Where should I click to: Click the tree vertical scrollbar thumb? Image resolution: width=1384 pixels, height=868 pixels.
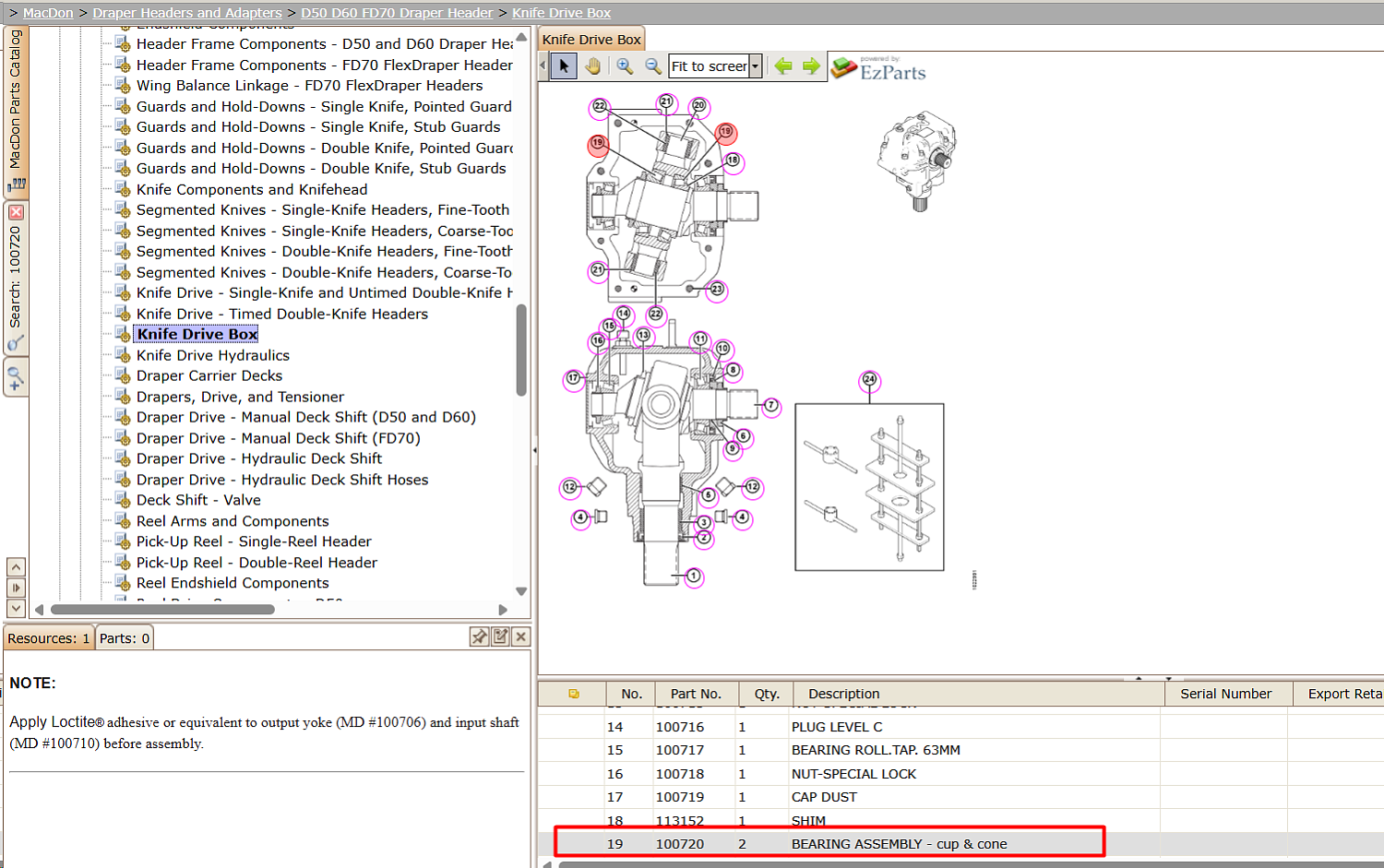(521, 351)
